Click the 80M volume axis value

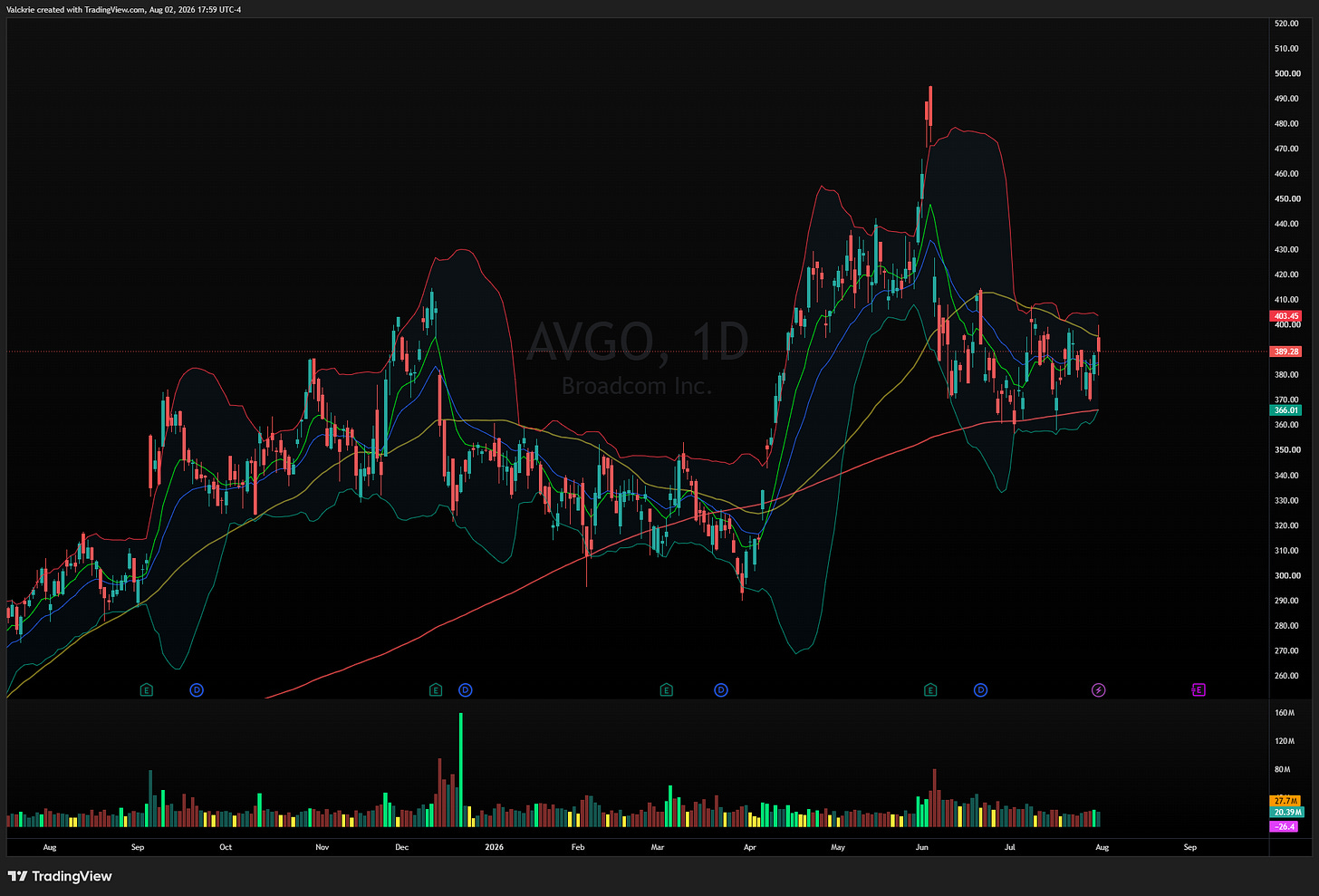tap(1282, 769)
